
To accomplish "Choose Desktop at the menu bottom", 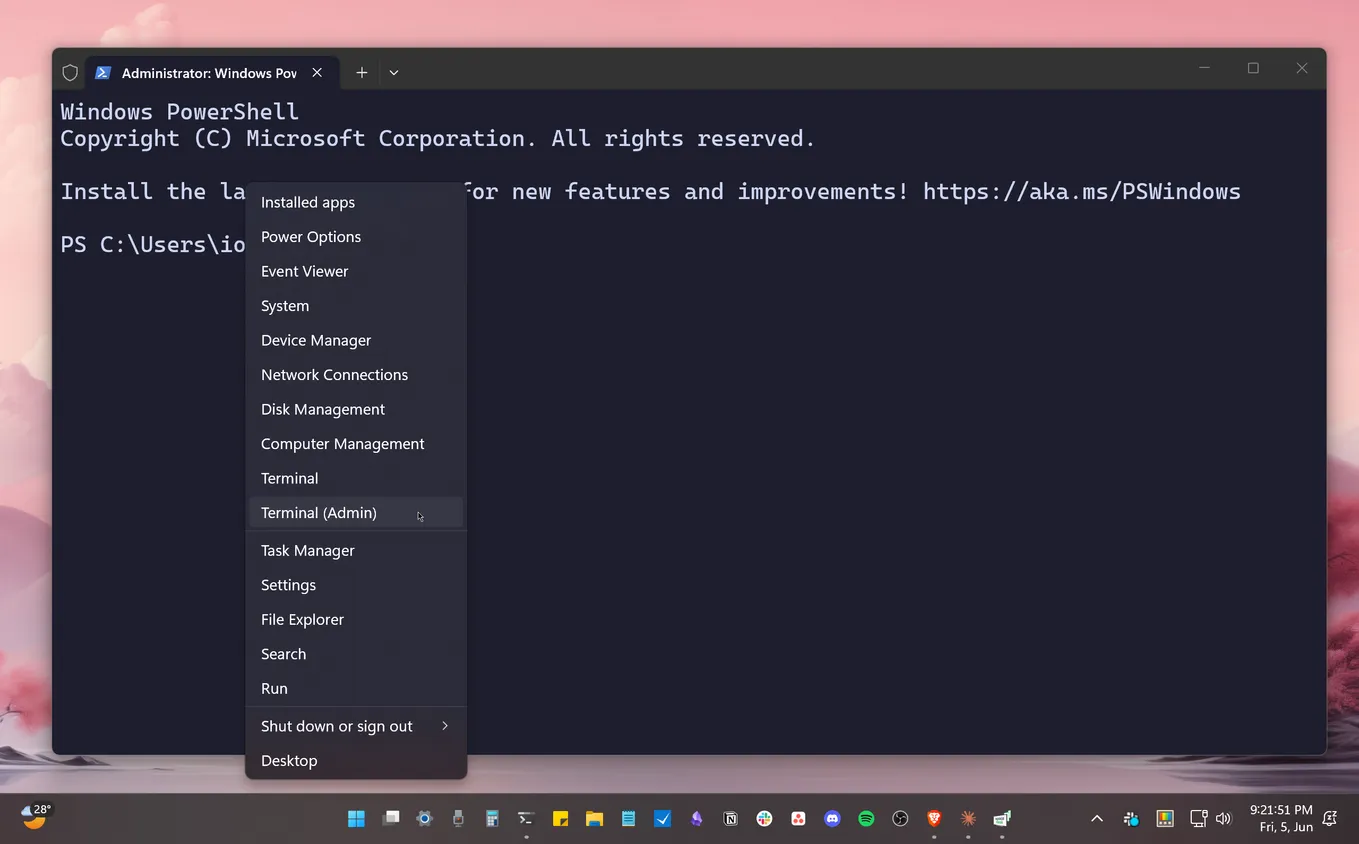I will click(356, 761).
